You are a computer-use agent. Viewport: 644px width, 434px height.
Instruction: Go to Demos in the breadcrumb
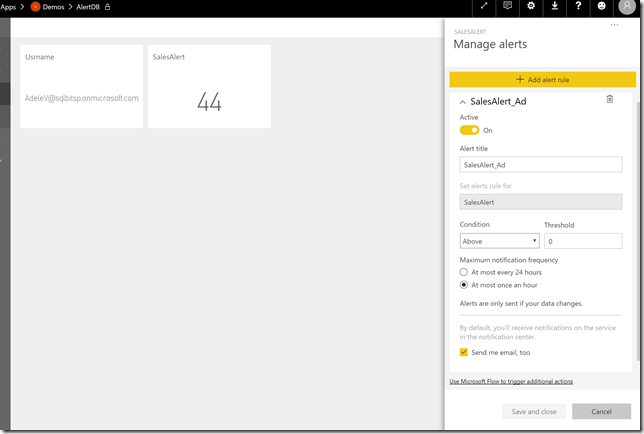click(x=53, y=7)
